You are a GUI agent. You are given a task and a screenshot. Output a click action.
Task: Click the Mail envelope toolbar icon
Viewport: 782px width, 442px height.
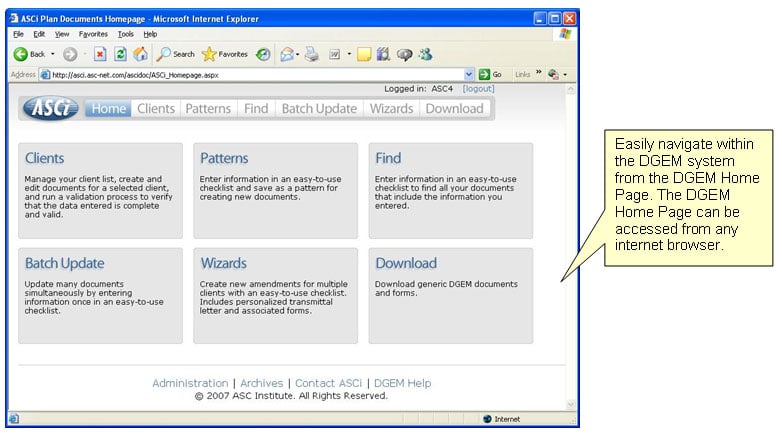(x=287, y=54)
